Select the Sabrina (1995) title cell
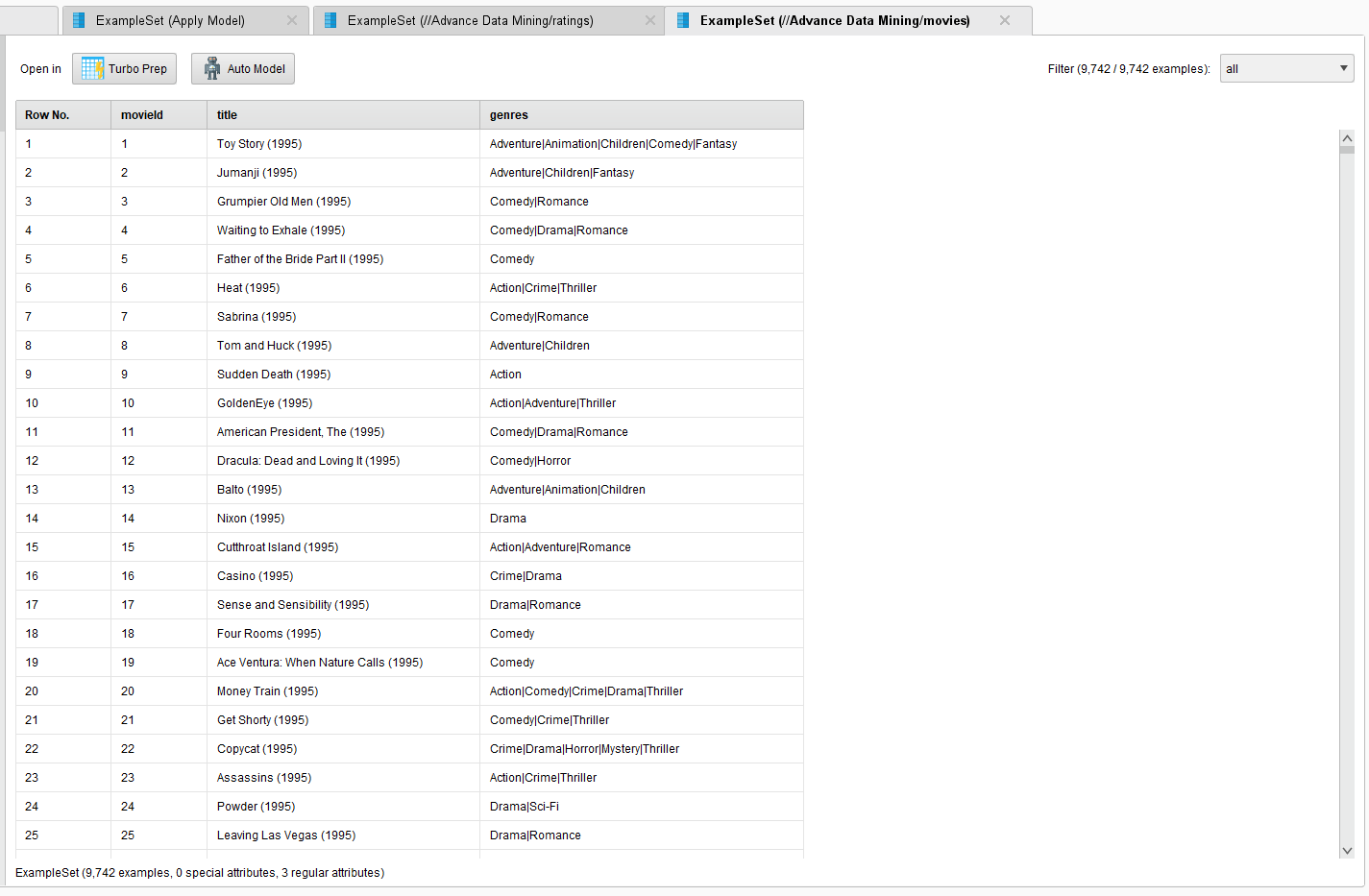This screenshot has width=1369, height=896. 343,317
